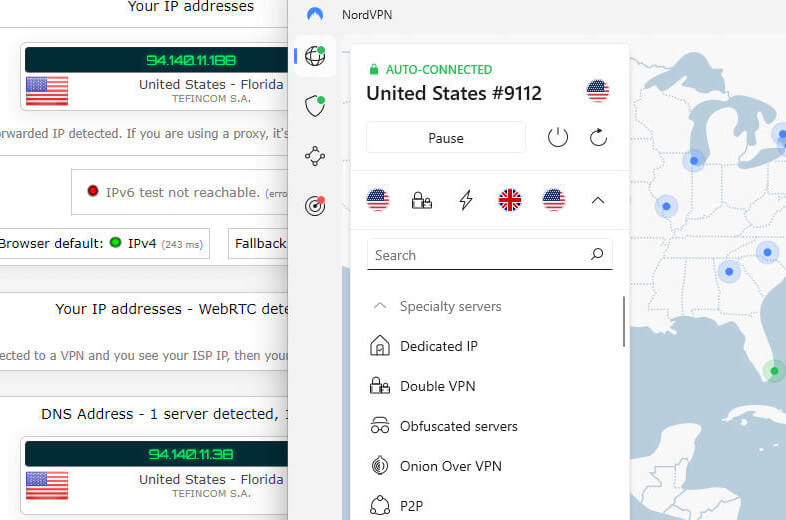Screen dimensions: 786x520
Task: Click the Dedicated IP house icon
Action: (x=379, y=346)
